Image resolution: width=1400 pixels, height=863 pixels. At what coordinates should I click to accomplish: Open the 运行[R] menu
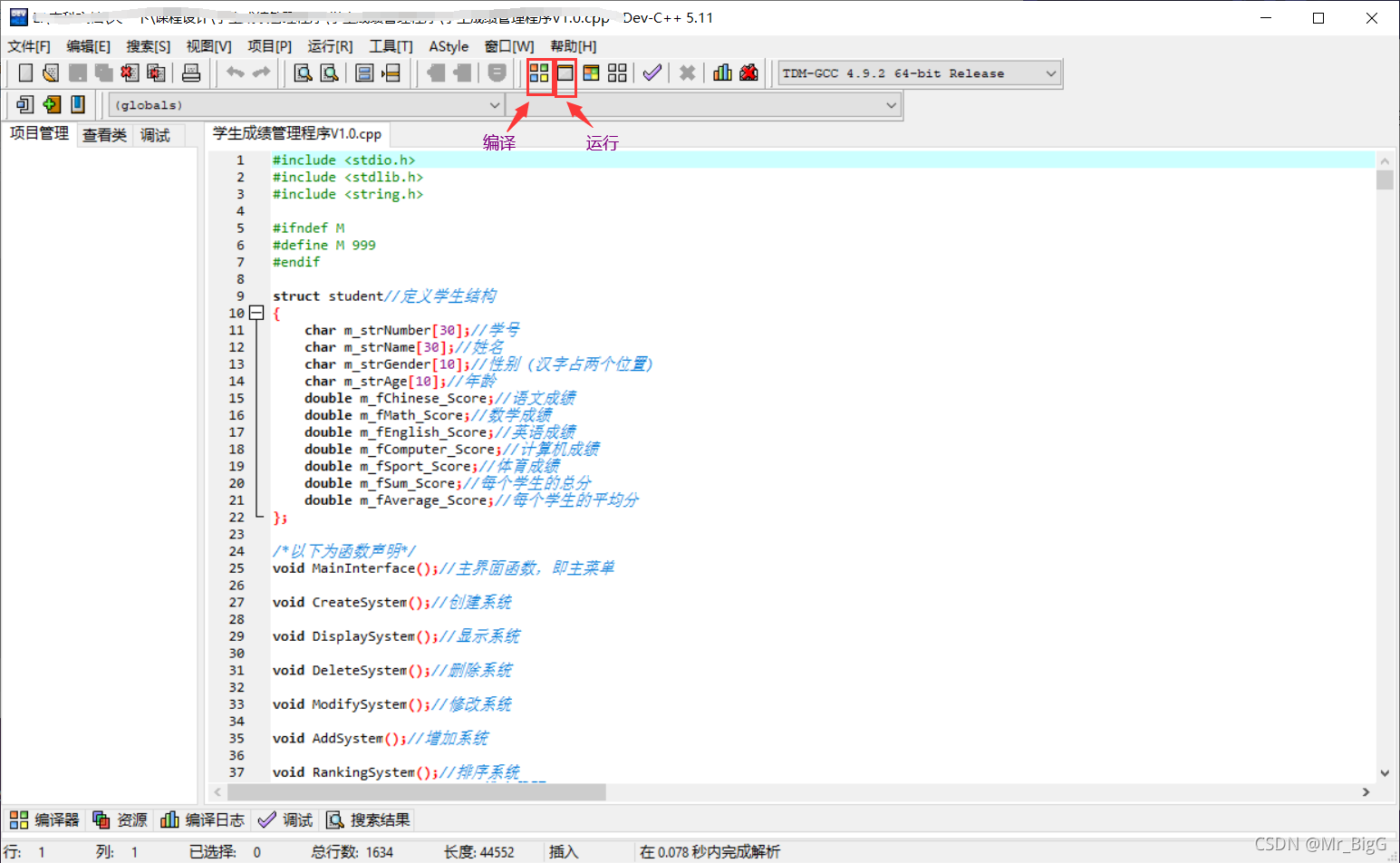click(330, 46)
